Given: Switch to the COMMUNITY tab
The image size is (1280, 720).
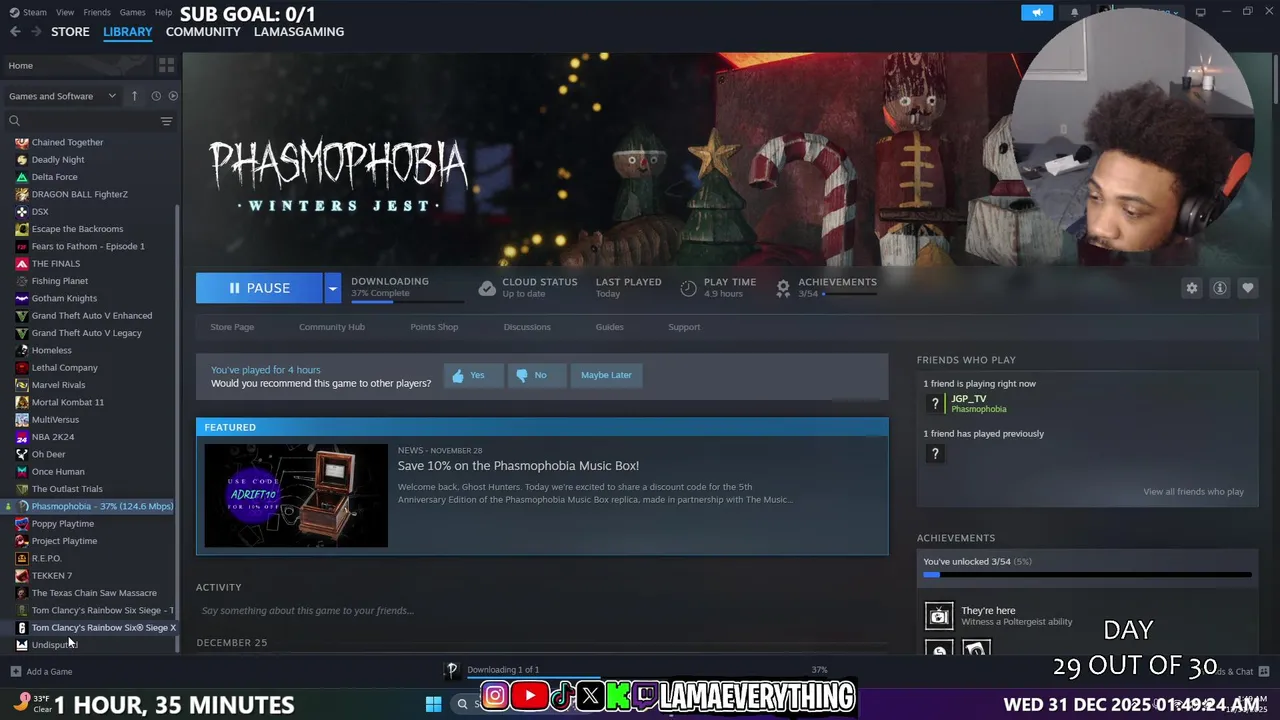Looking at the screenshot, I should (x=203, y=32).
